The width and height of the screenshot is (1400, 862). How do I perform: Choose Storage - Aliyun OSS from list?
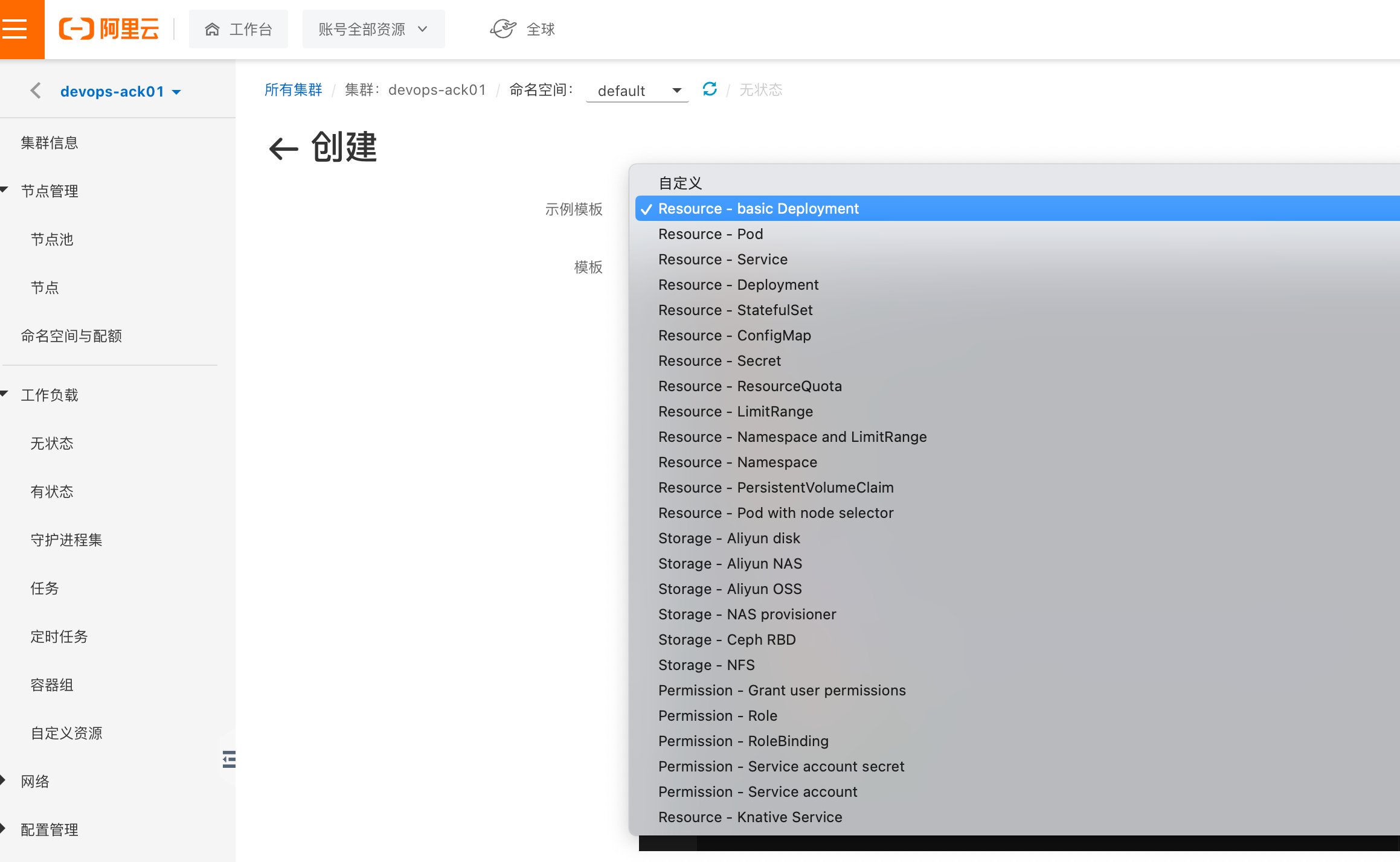pos(730,589)
